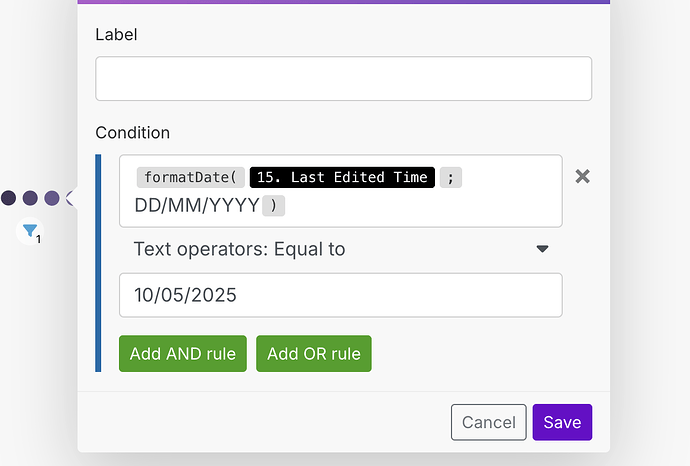Click the middle route dot

[x=30, y=198]
